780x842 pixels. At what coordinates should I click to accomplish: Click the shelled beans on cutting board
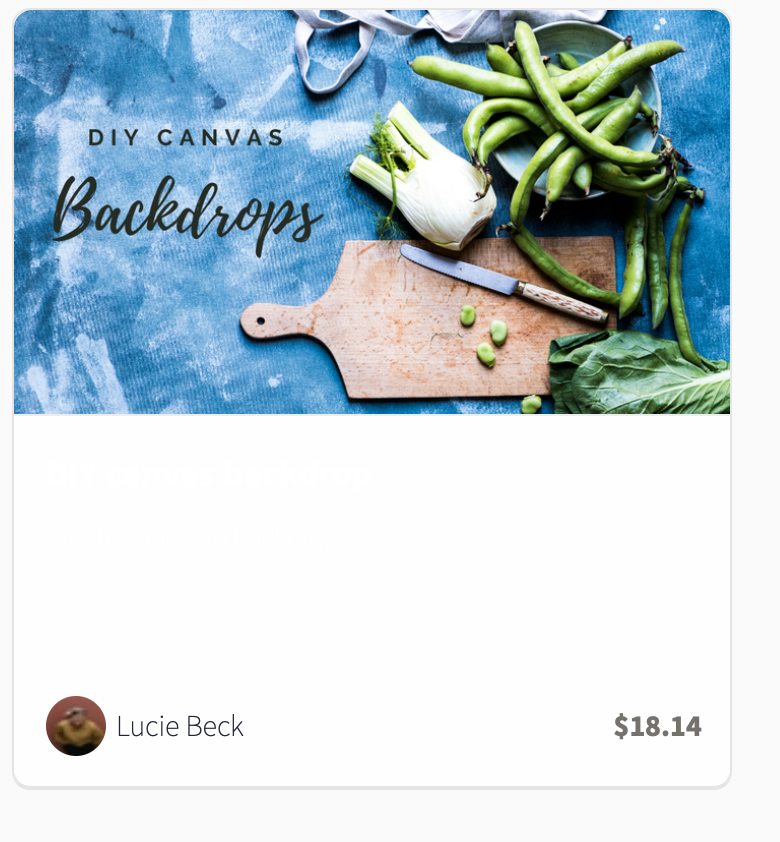coord(486,336)
